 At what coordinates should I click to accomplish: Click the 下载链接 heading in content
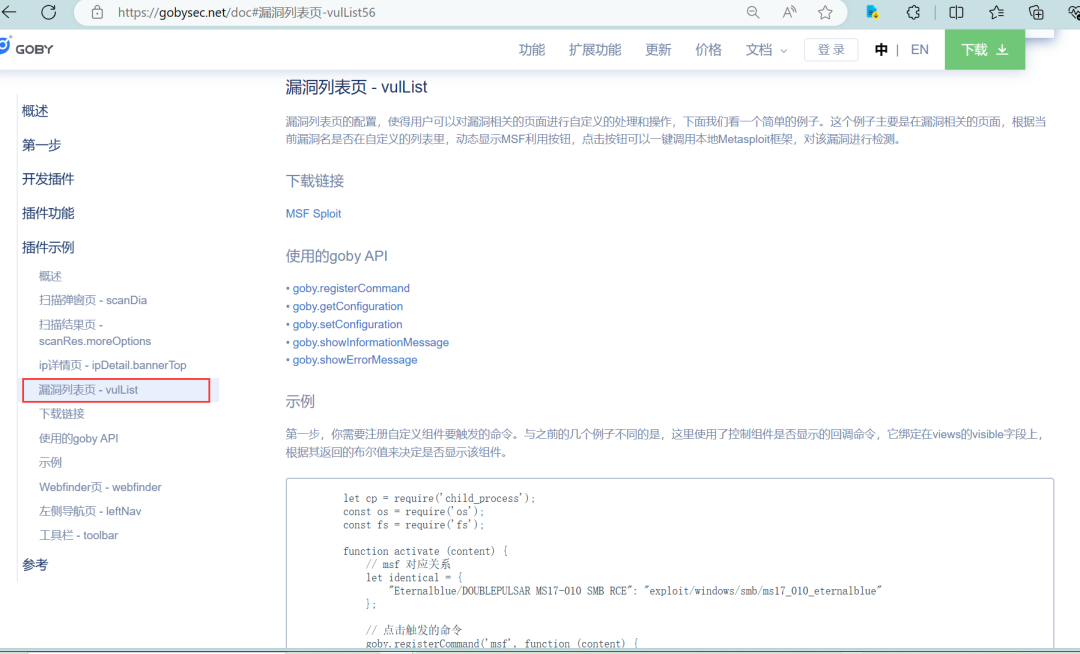click(315, 181)
